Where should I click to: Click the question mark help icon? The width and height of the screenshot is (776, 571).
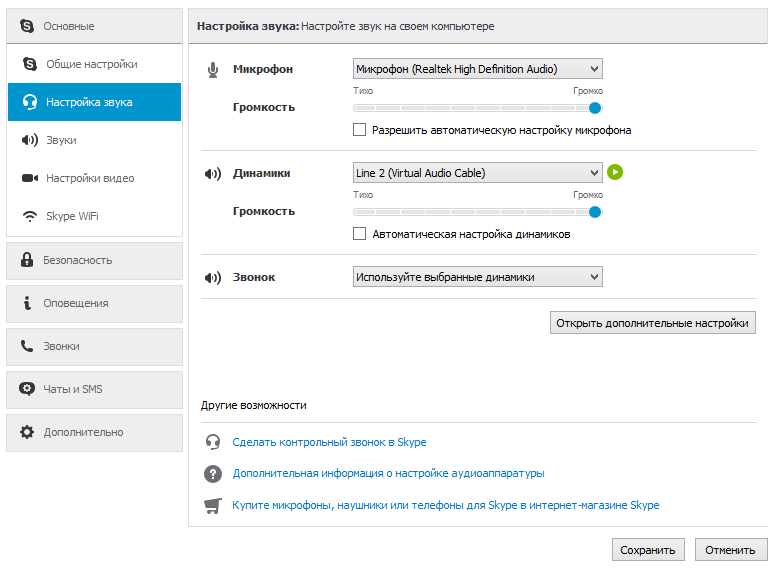pos(213,474)
